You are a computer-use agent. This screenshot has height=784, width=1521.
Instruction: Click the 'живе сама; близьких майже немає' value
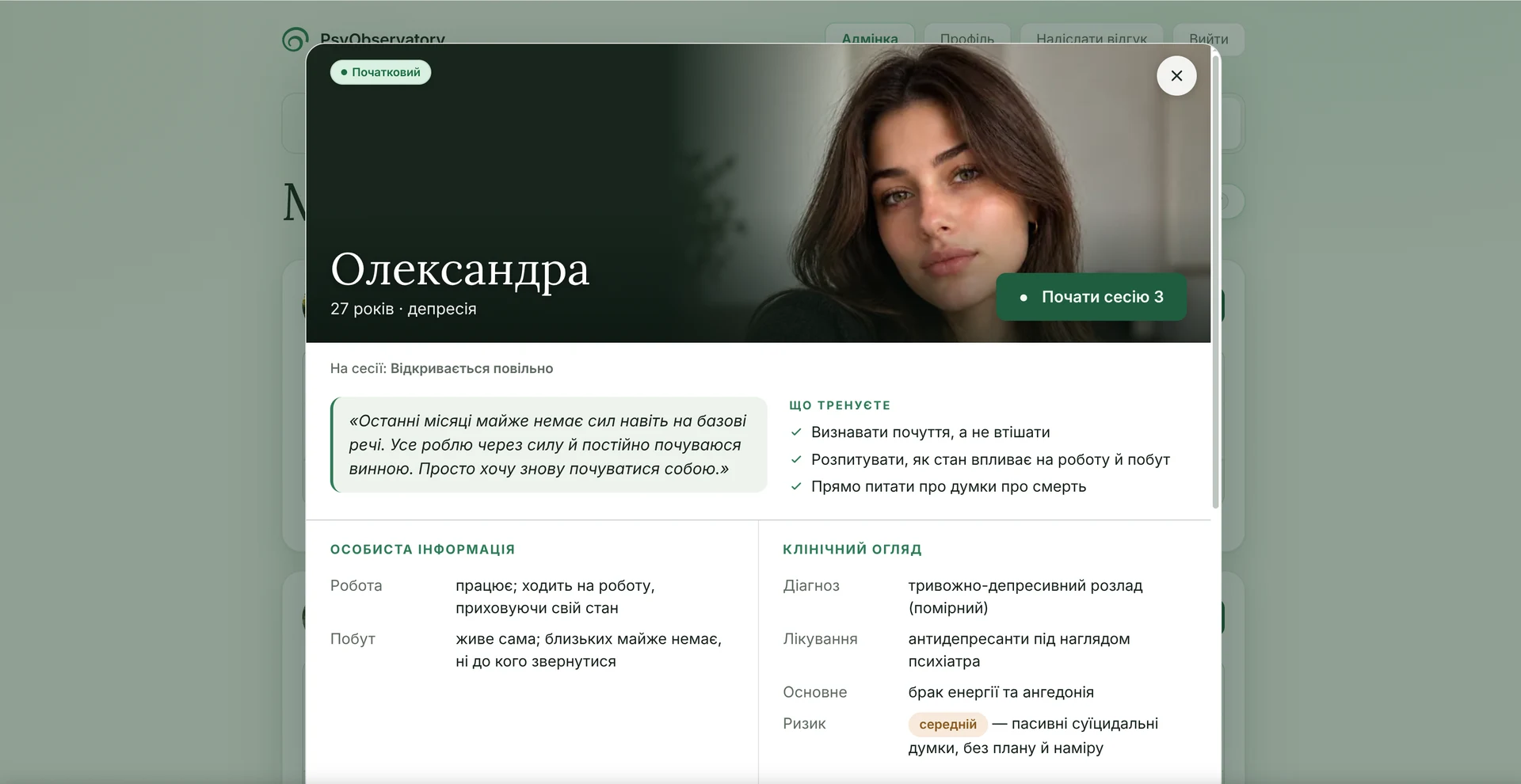click(x=589, y=650)
